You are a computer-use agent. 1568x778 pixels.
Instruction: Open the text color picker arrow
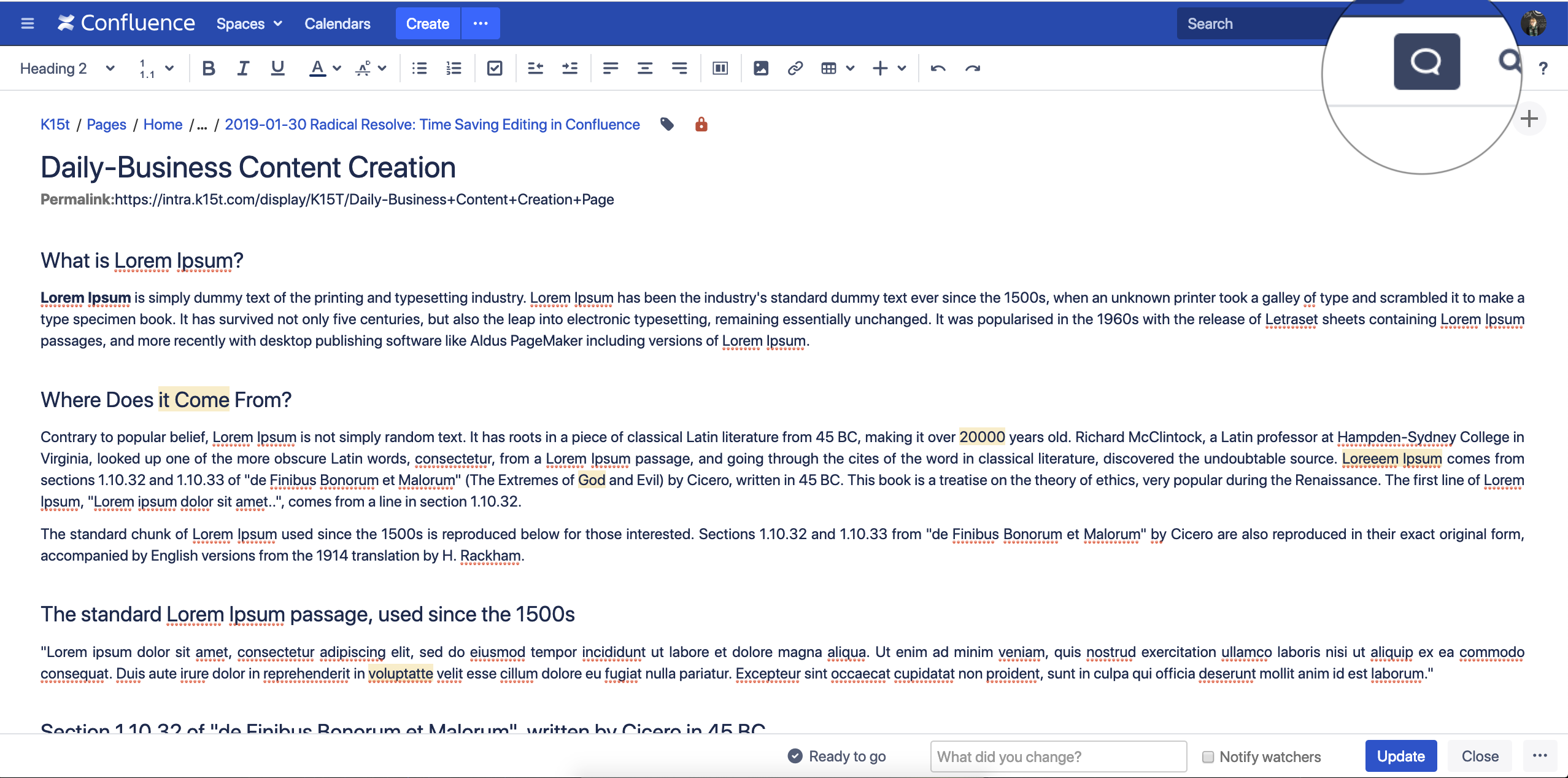(x=337, y=68)
